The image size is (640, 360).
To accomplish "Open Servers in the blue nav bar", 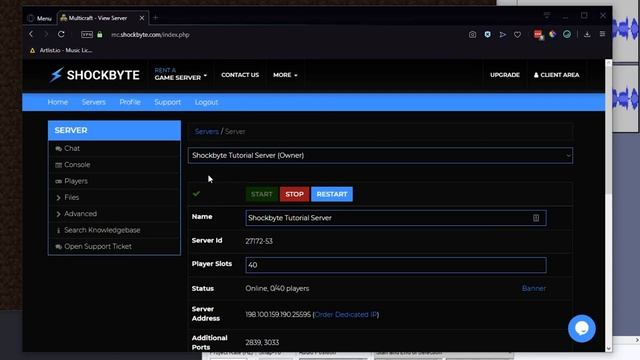I will (93, 102).
